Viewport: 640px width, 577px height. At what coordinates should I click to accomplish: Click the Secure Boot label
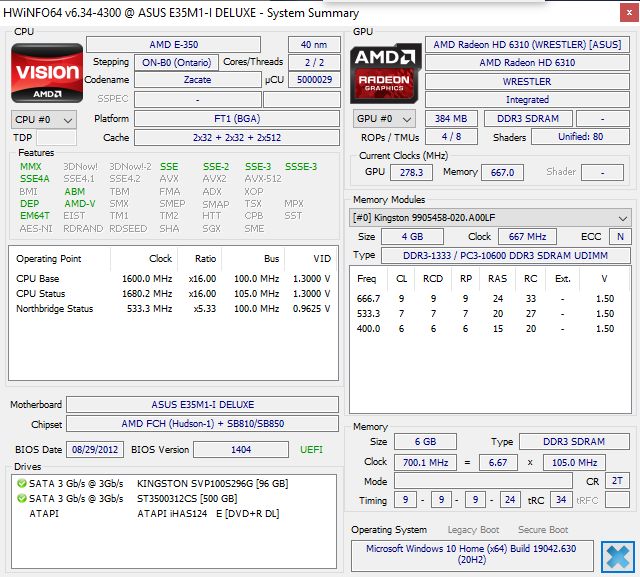(x=543, y=530)
